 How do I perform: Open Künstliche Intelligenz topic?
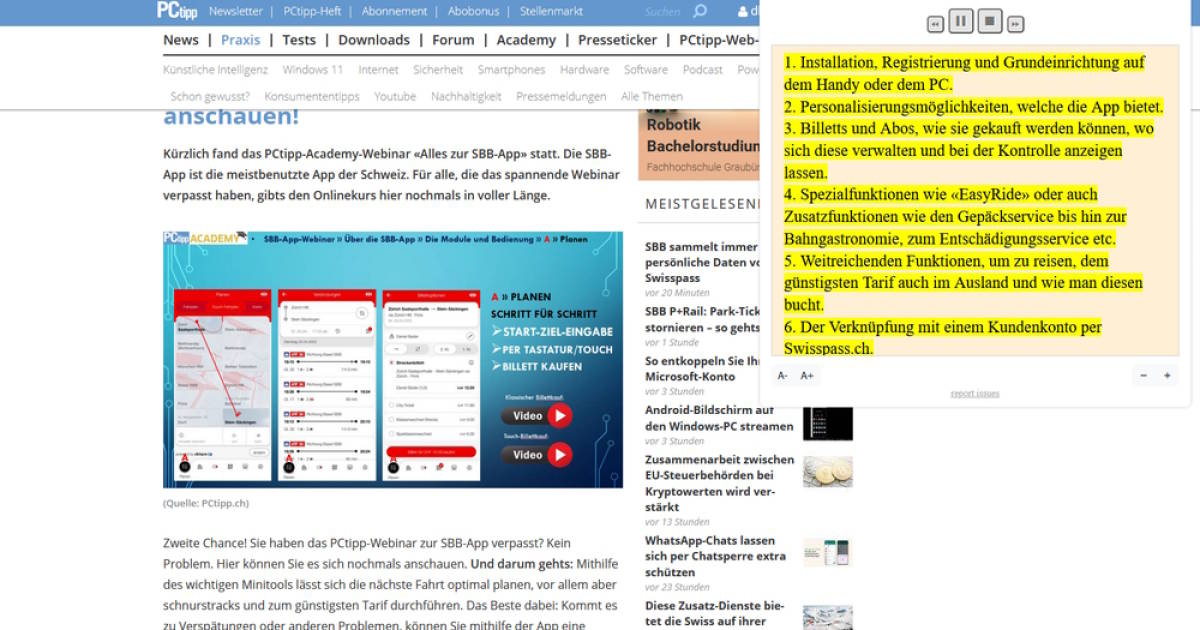pyautogui.click(x=216, y=70)
